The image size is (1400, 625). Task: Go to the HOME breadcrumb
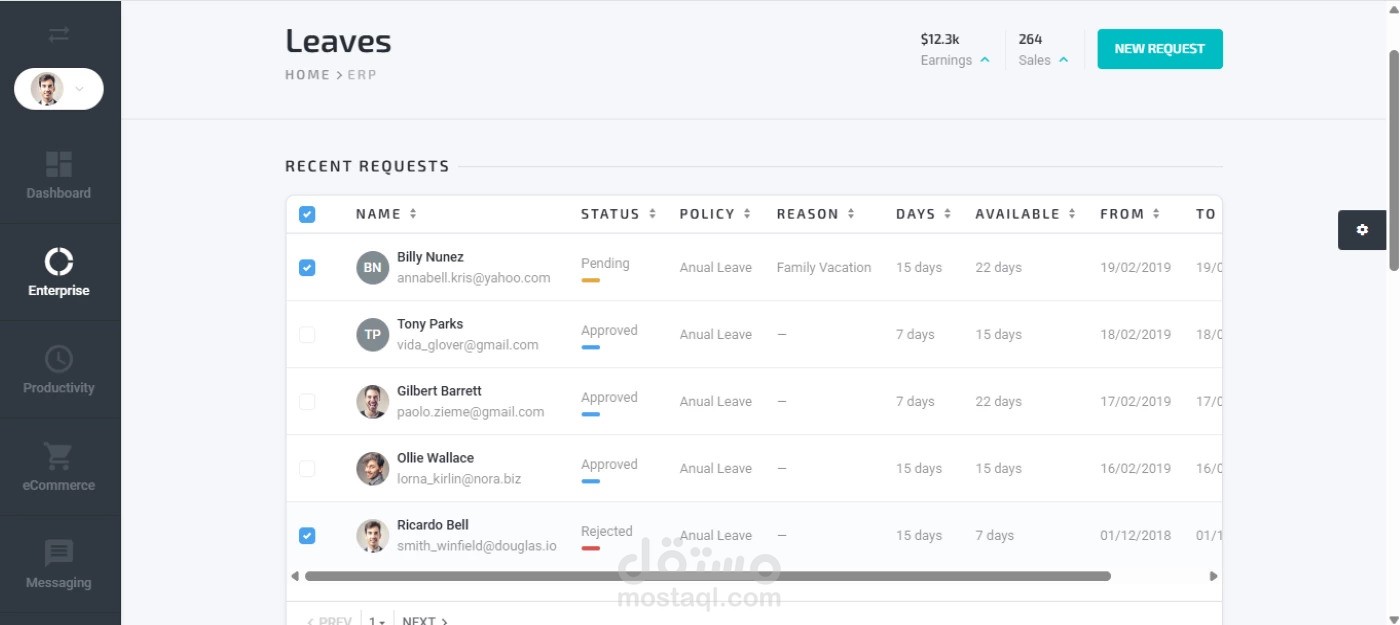coord(307,75)
